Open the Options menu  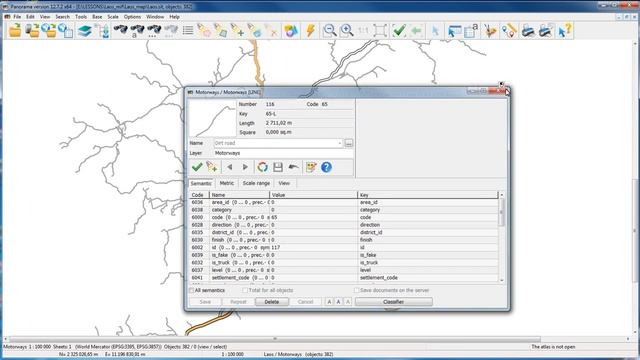[x=132, y=17]
